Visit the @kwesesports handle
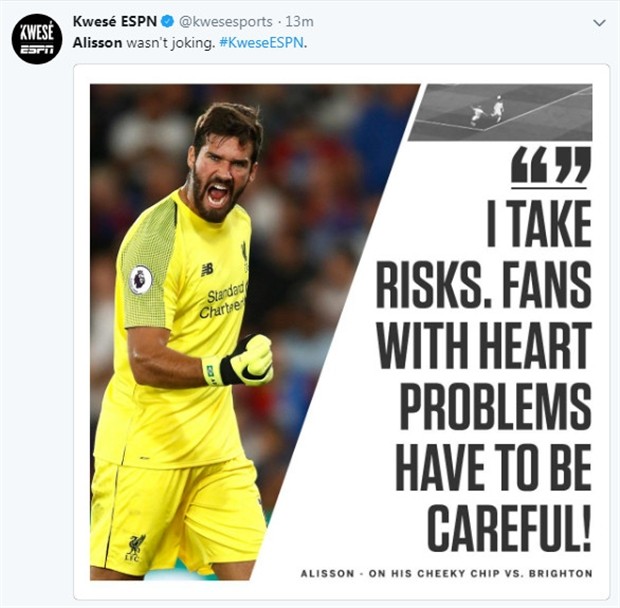This screenshot has width=620, height=608. (225, 22)
